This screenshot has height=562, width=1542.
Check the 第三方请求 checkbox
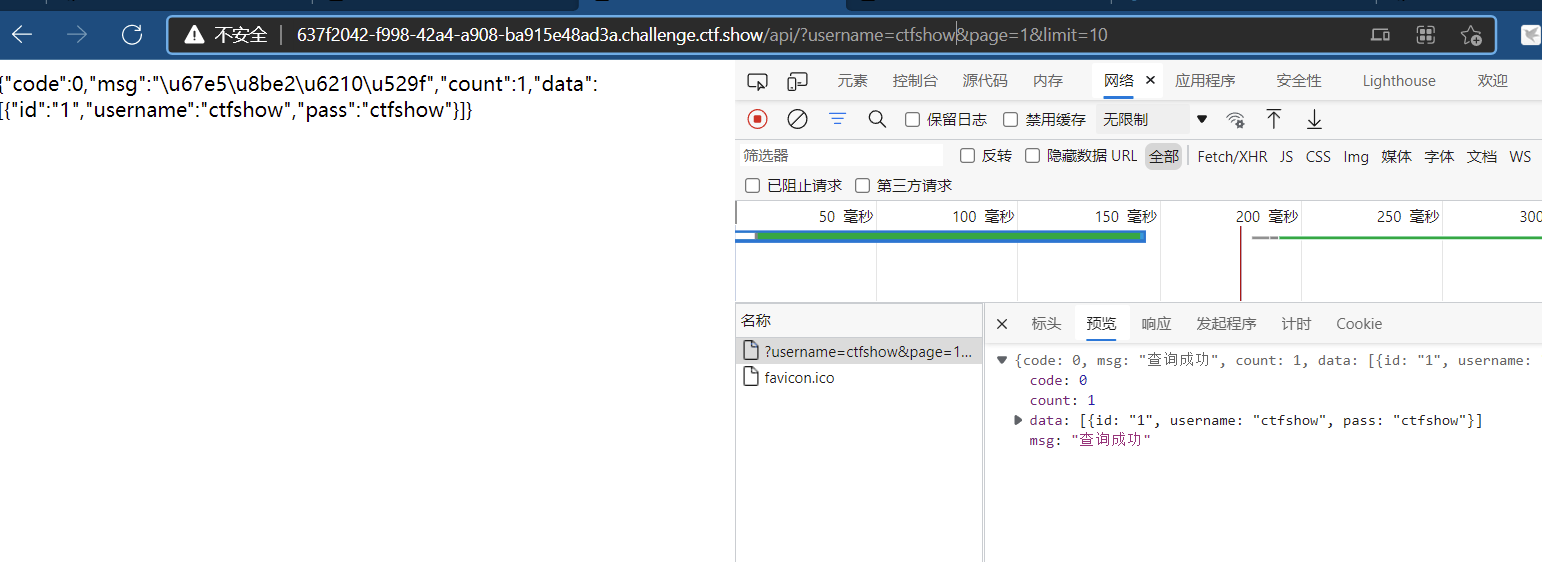click(x=862, y=185)
